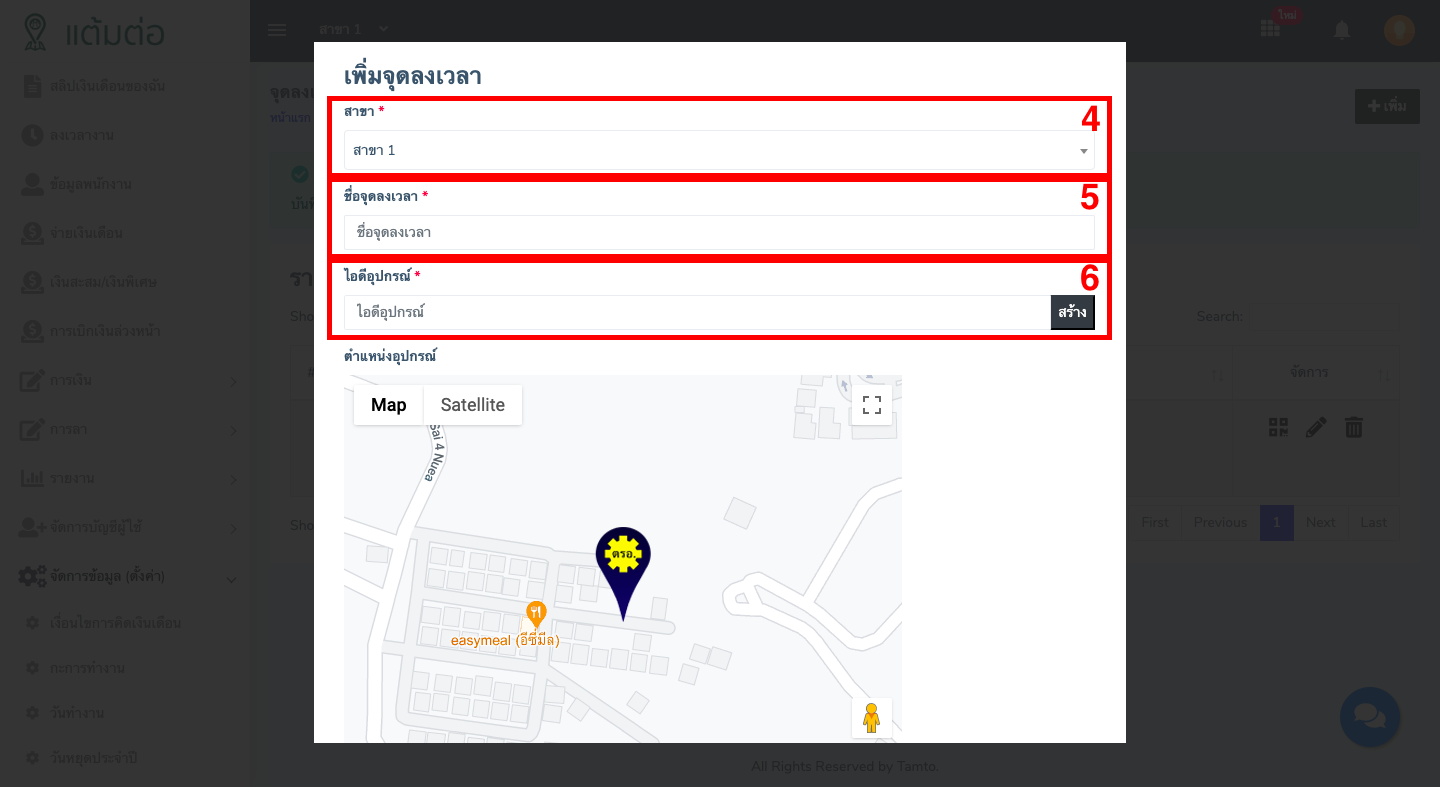Image resolution: width=1440 pixels, height=787 pixels.
Task: Click the QR code icon in table row
Action: point(1278,428)
